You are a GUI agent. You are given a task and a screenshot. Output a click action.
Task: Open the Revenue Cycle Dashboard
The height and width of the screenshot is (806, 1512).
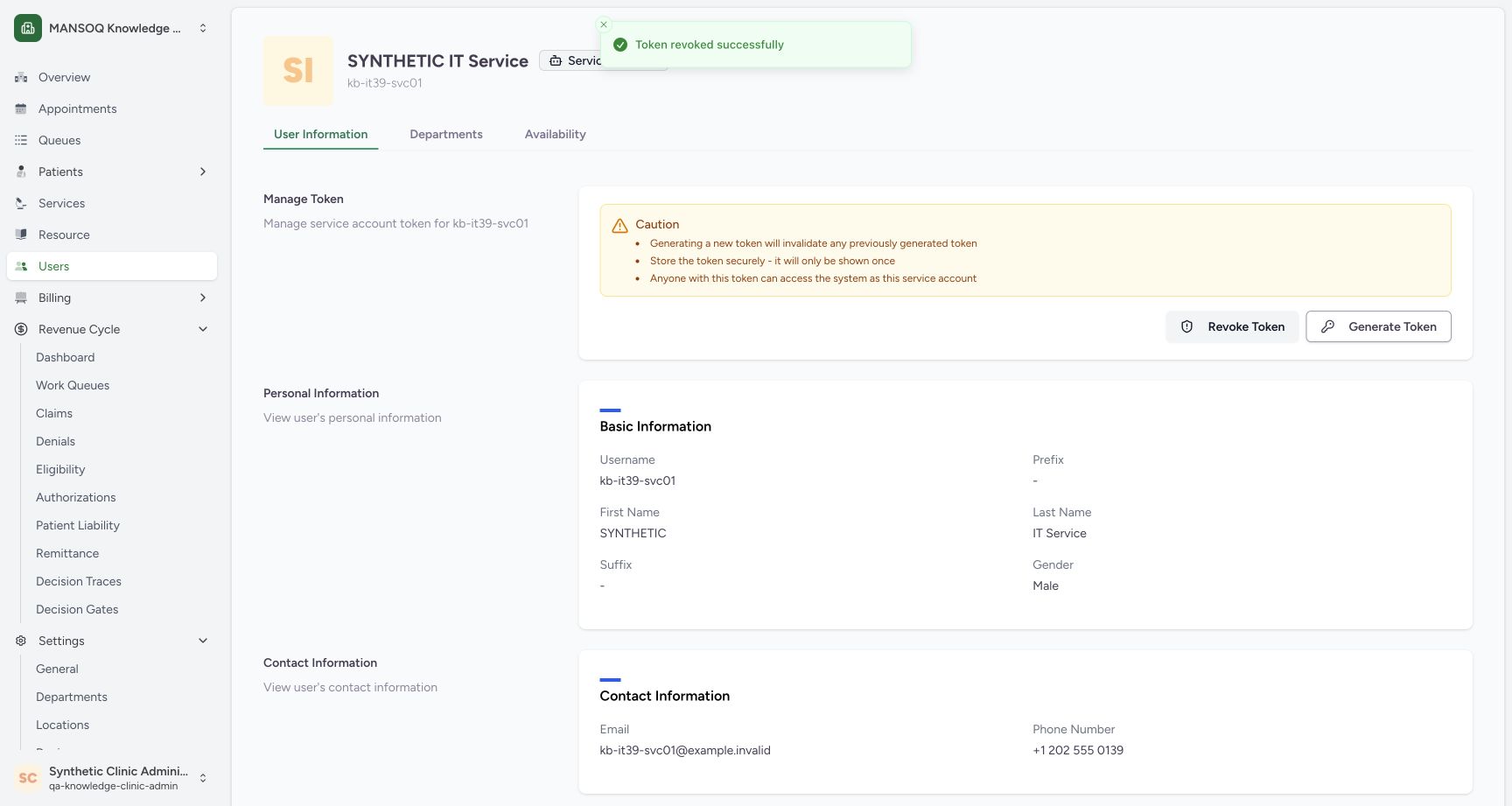[x=65, y=357]
